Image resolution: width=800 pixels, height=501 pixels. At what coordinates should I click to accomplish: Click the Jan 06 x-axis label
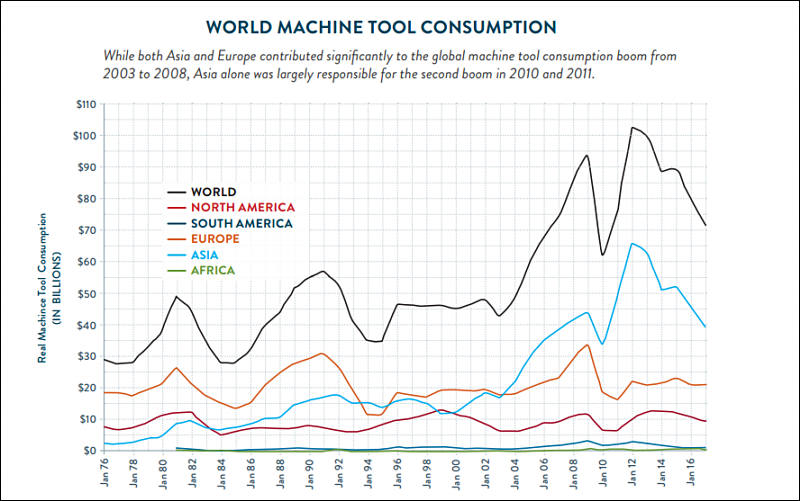(545, 472)
